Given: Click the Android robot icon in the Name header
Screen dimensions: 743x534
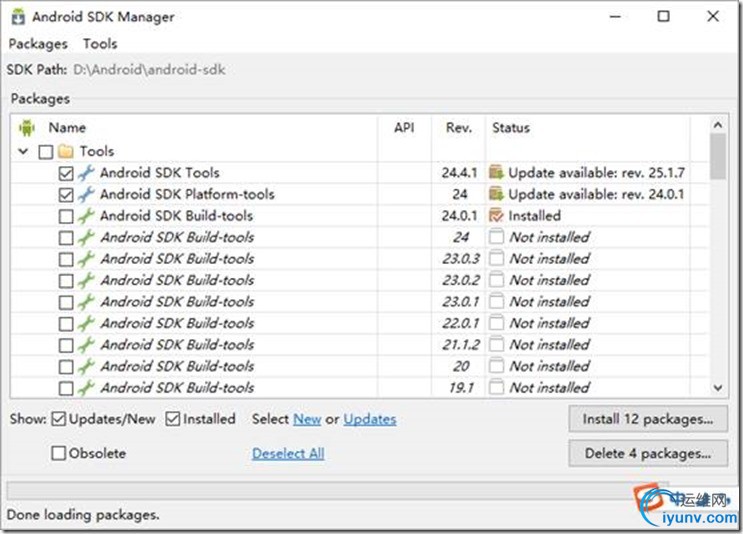Looking at the screenshot, I should click(x=27, y=128).
